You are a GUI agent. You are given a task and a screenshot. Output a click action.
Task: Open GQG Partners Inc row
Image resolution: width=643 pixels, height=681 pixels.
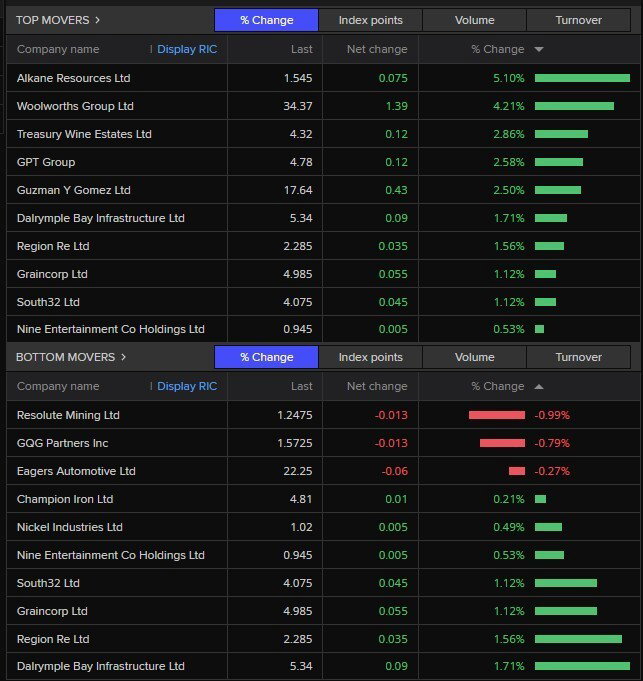(323, 443)
